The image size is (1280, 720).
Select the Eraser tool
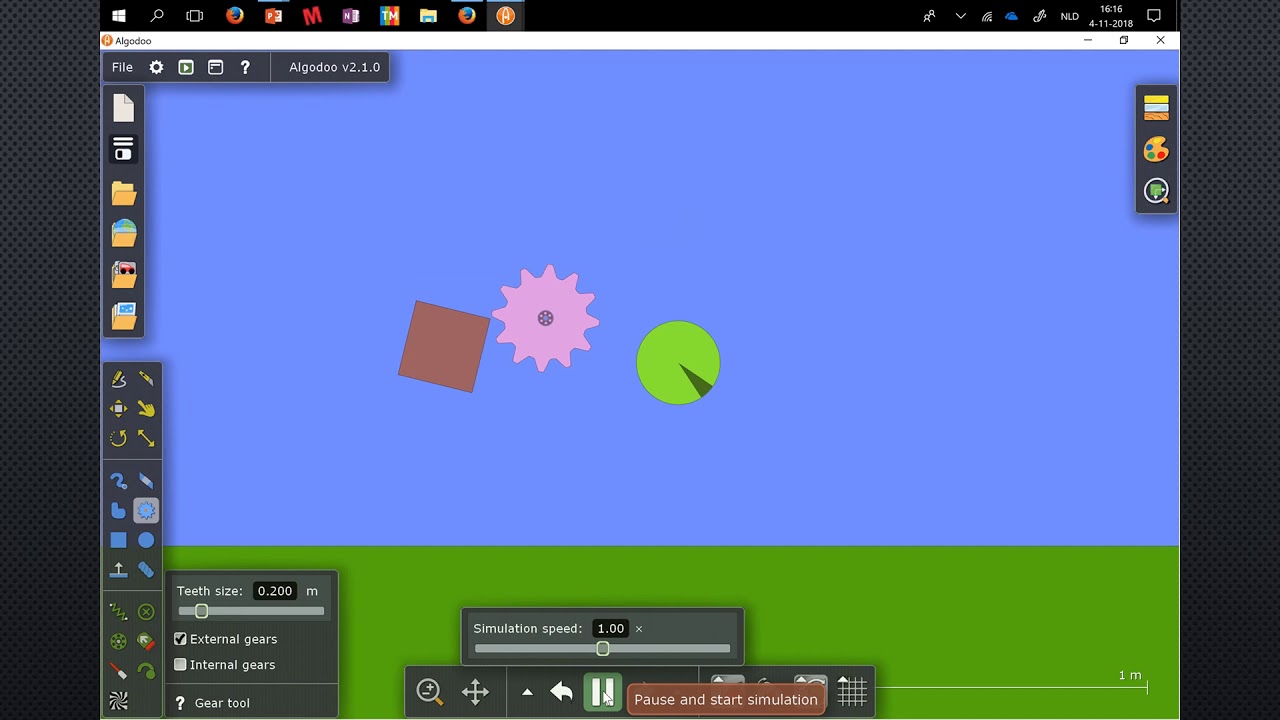146,481
